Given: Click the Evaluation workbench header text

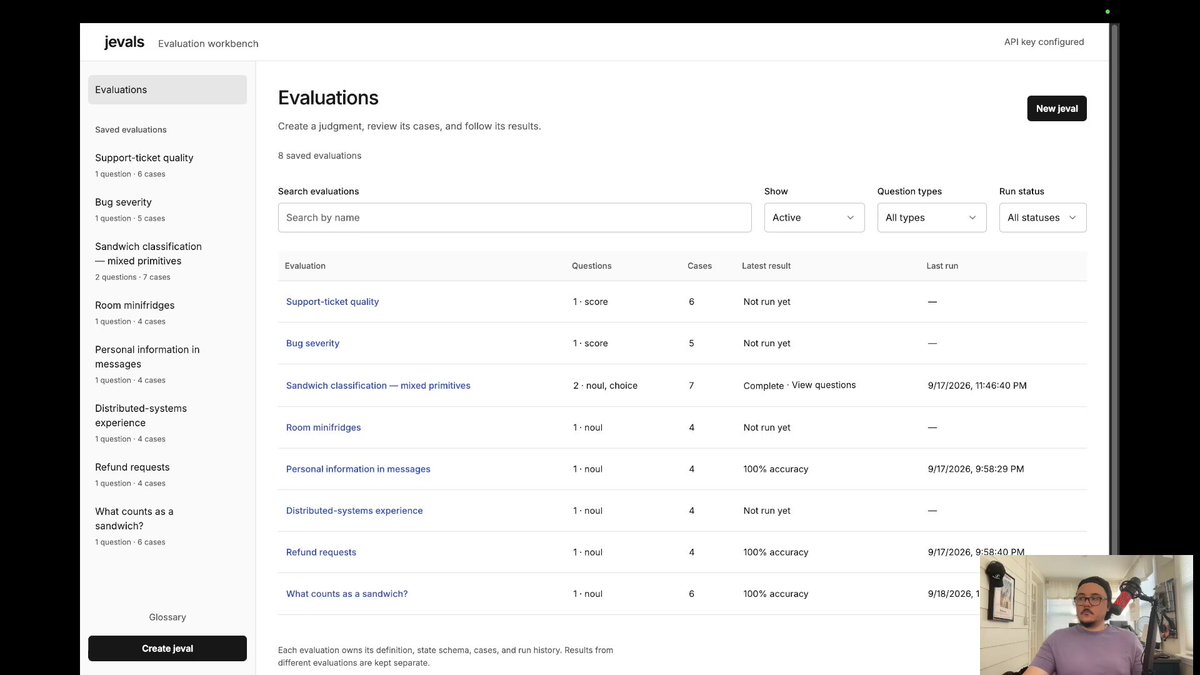Looking at the screenshot, I should [208, 44].
